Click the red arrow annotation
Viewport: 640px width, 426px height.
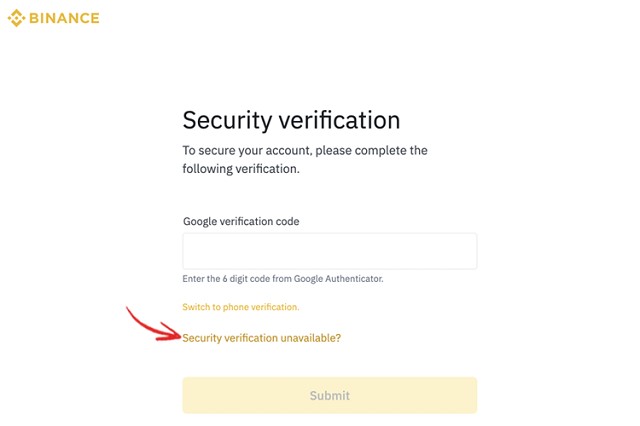(x=153, y=325)
